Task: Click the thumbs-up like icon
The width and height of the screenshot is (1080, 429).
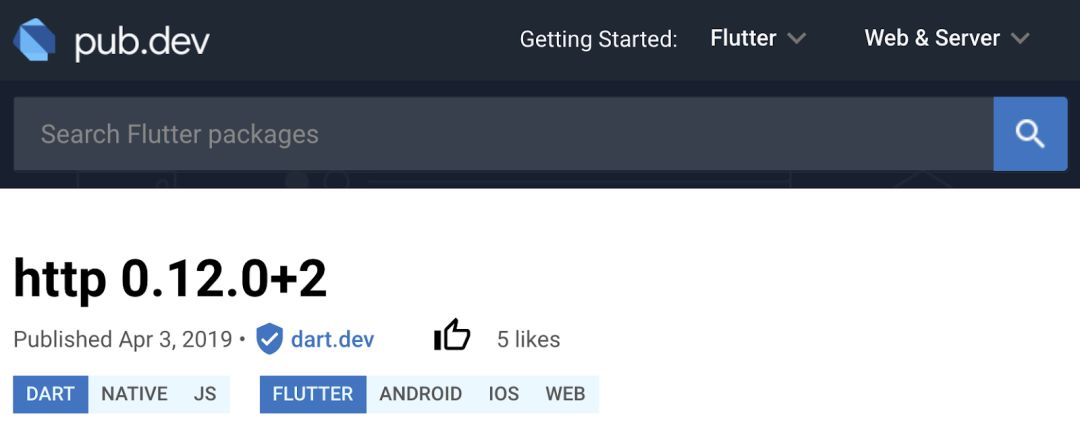Action: tap(452, 337)
